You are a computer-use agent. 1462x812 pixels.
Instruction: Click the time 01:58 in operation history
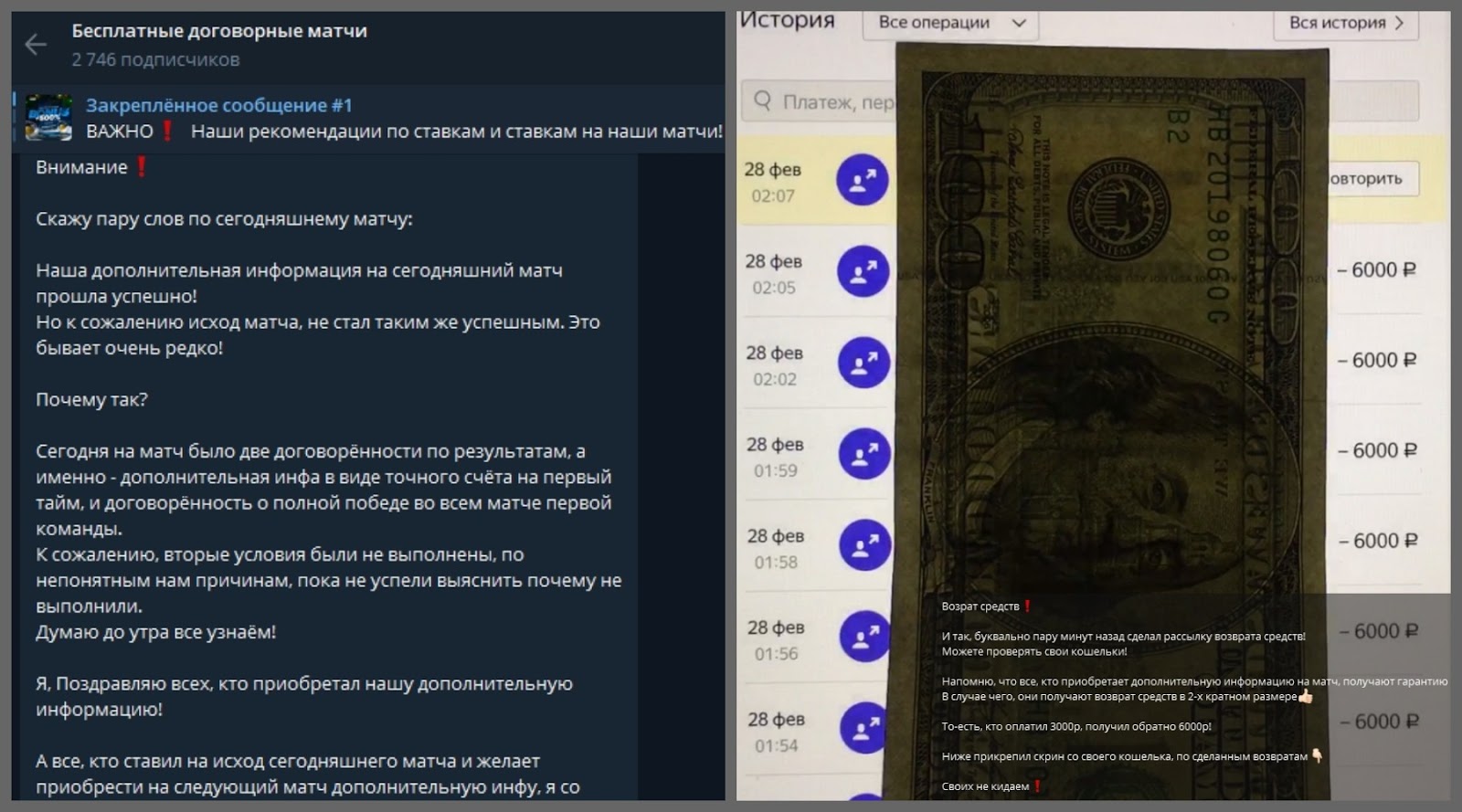[x=776, y=562]
